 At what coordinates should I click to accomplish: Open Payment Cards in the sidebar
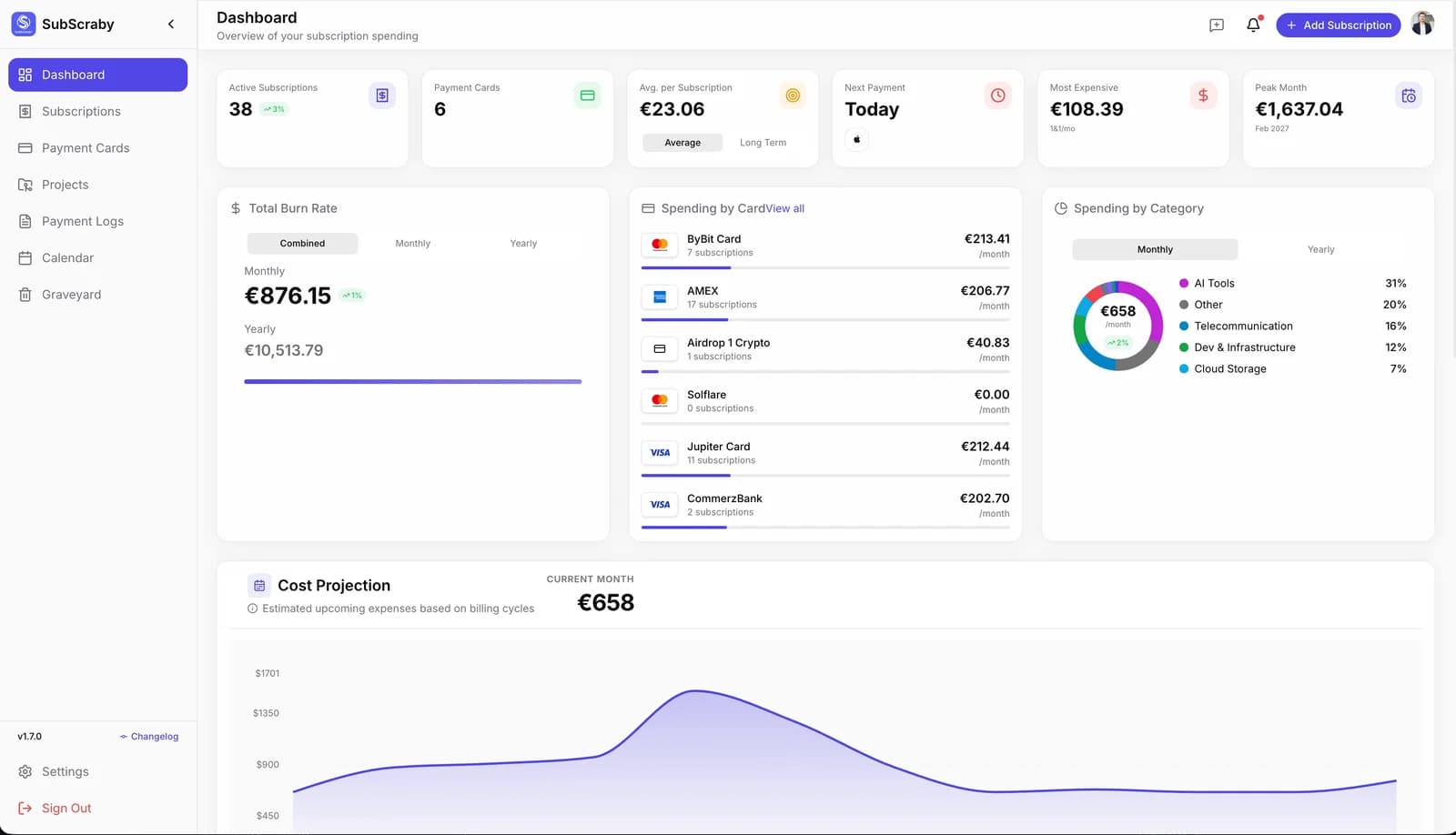(x=98, y=147)
